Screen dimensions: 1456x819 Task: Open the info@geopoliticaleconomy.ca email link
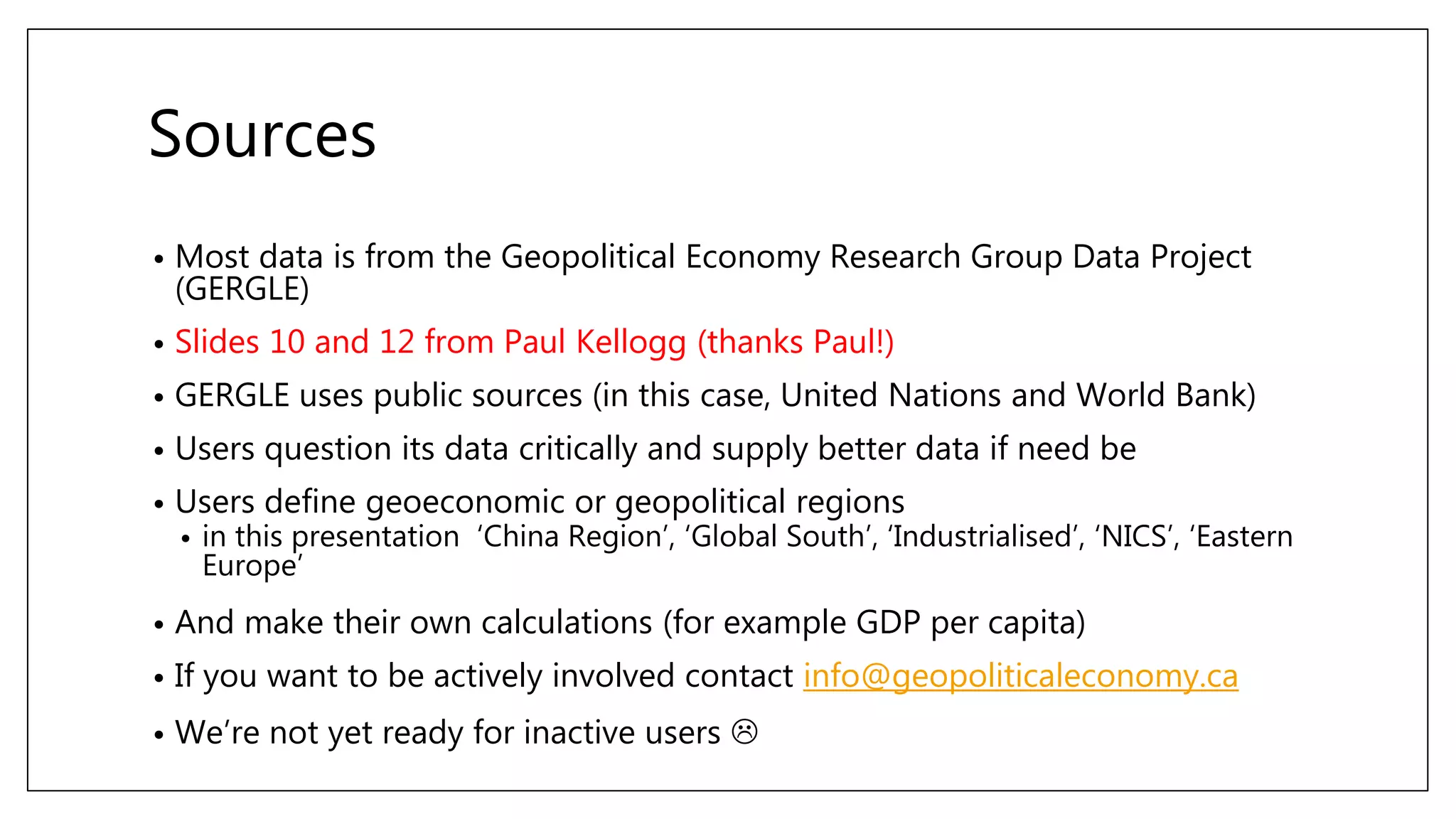coord(1020,675)
